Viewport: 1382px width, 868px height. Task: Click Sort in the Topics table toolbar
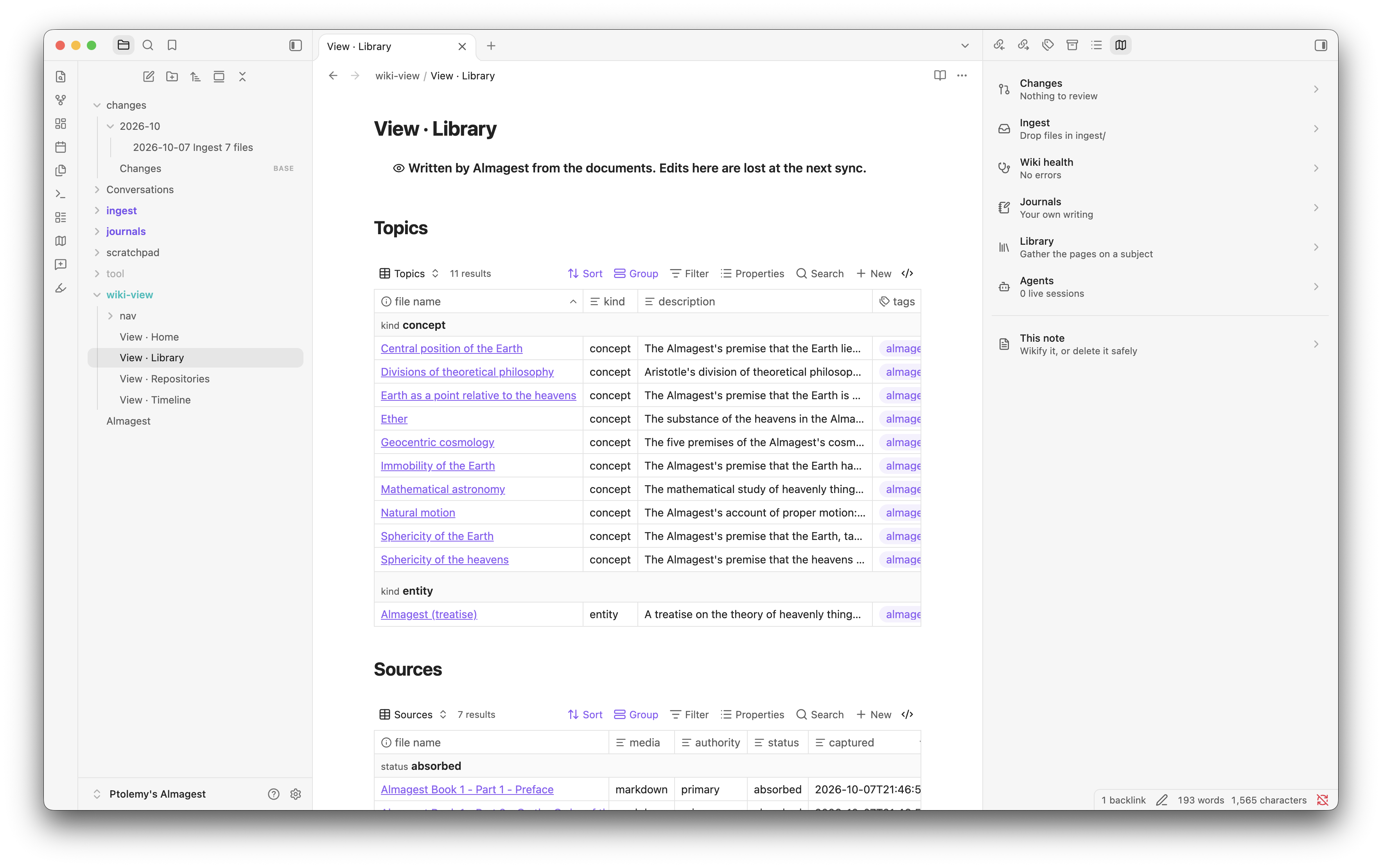pos(585,274)
